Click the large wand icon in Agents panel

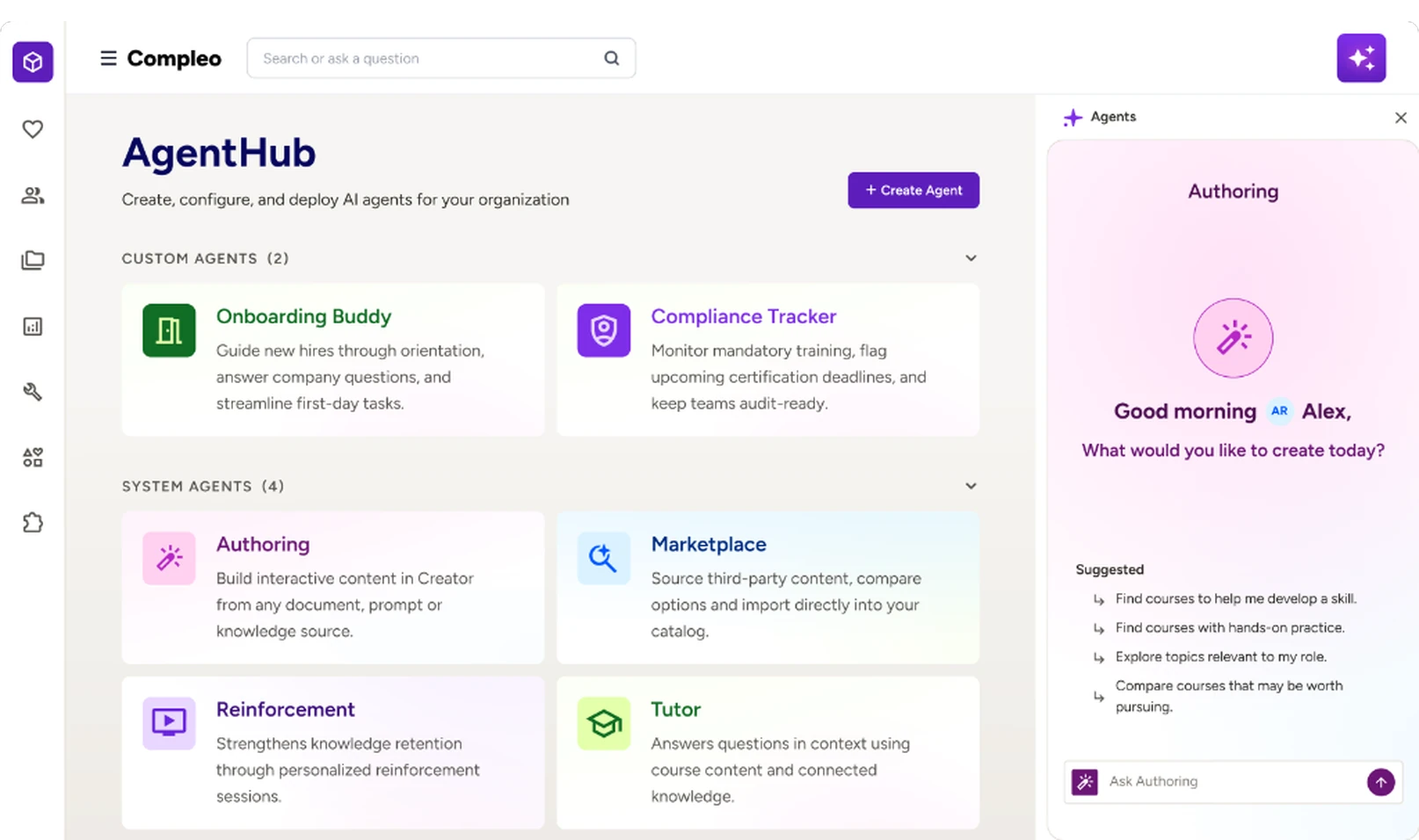(x=1233, y=338)
